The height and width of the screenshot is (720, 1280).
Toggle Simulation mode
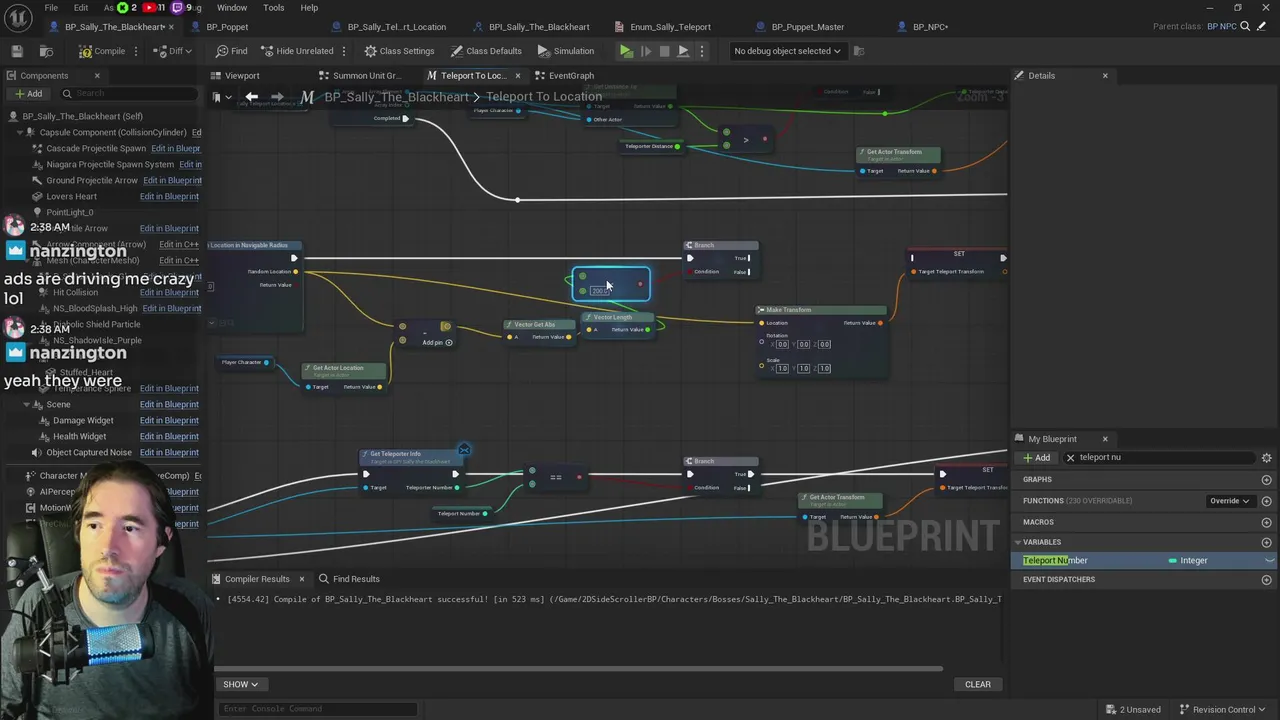565,51
